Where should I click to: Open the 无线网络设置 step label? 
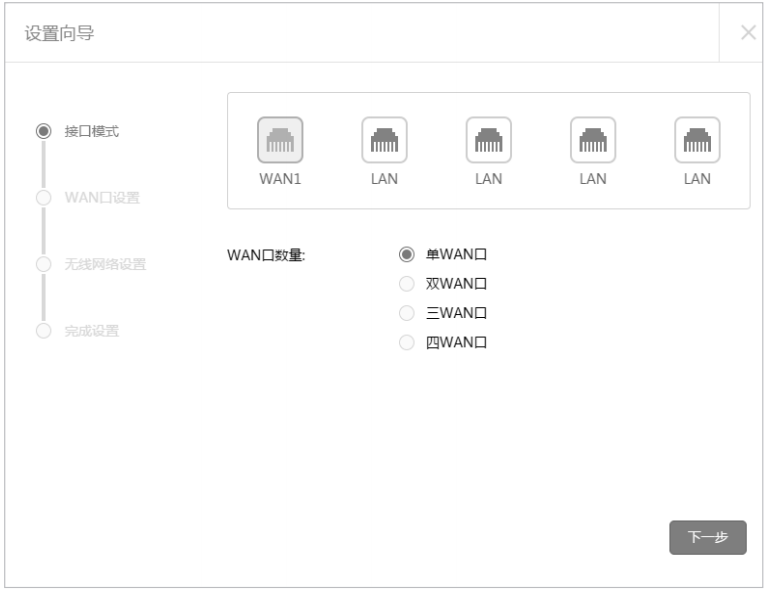point(105,264)
